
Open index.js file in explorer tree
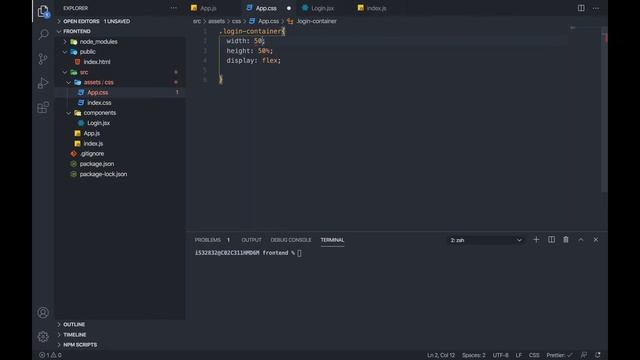tap(93, 144)
